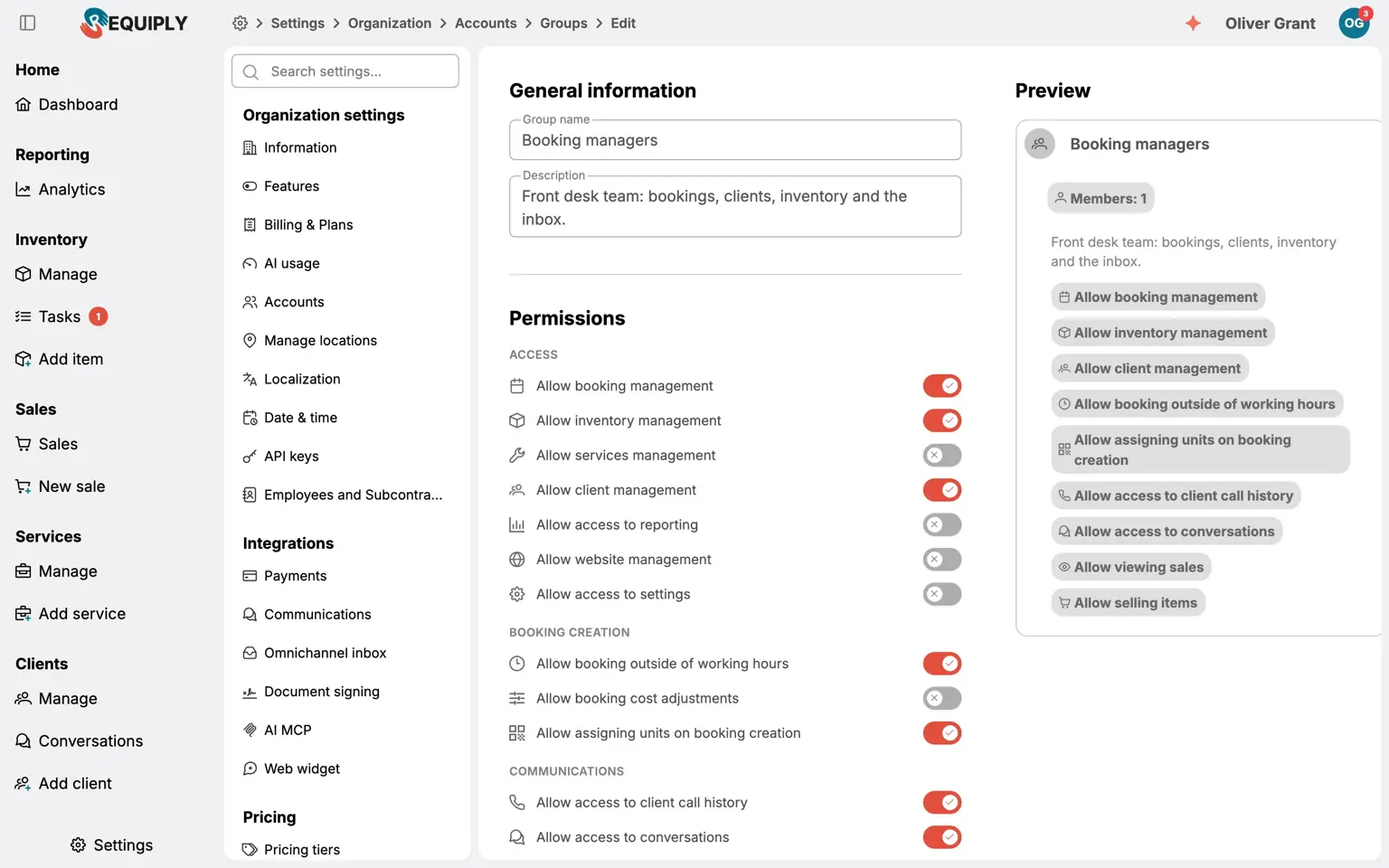1389x868 pixels.
Task: Edit the Description text area
Action: 735,207
